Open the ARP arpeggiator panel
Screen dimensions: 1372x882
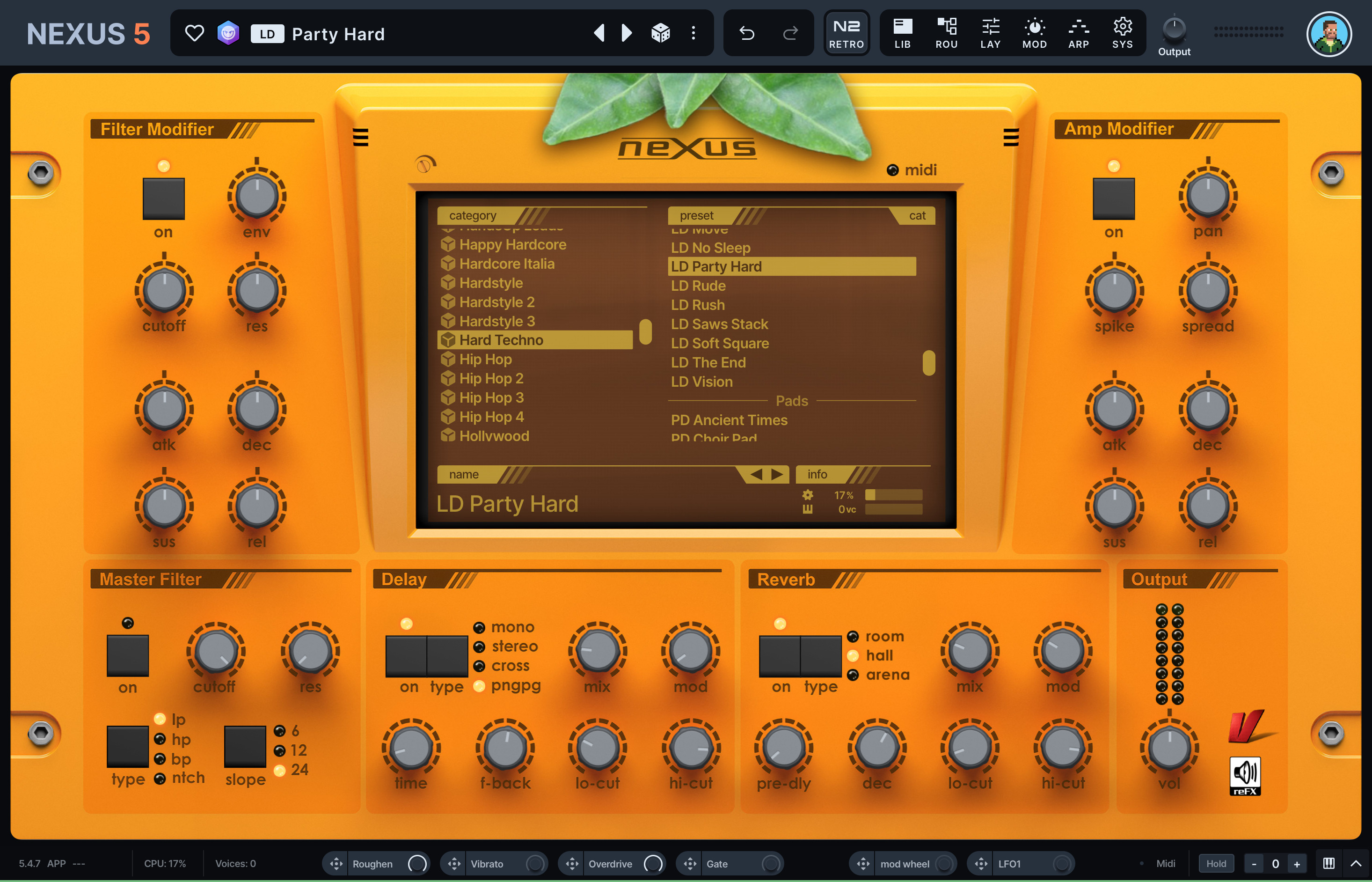point(1078,33)
